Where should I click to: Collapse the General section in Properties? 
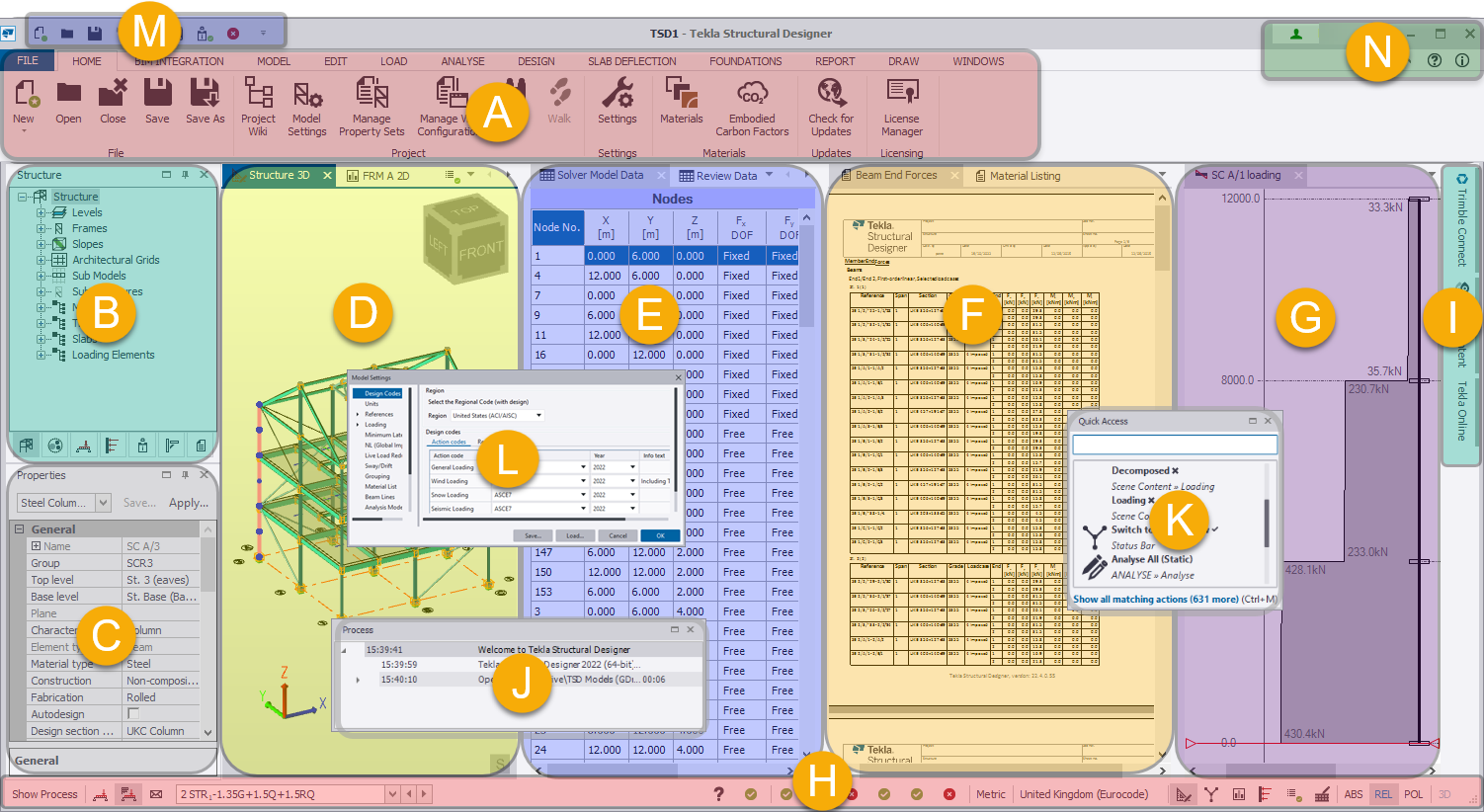19,529
